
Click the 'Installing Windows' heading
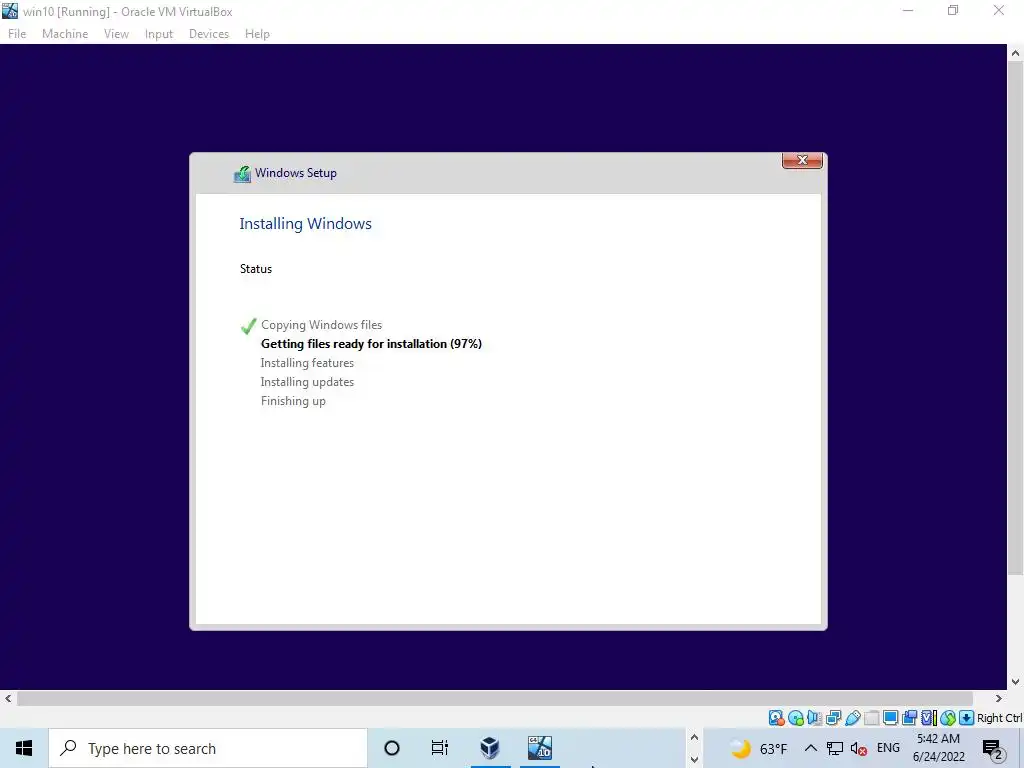coord(306,223)
